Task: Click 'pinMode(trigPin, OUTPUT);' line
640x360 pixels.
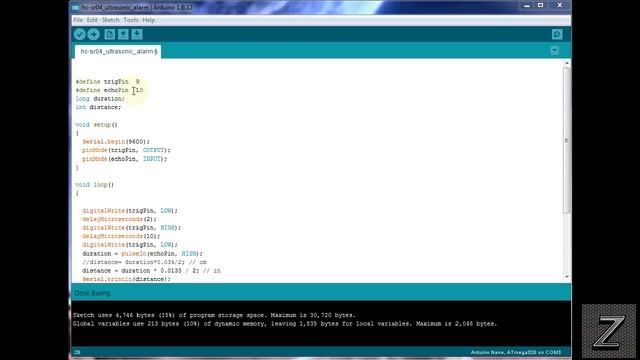Action: tap(126, 150)
